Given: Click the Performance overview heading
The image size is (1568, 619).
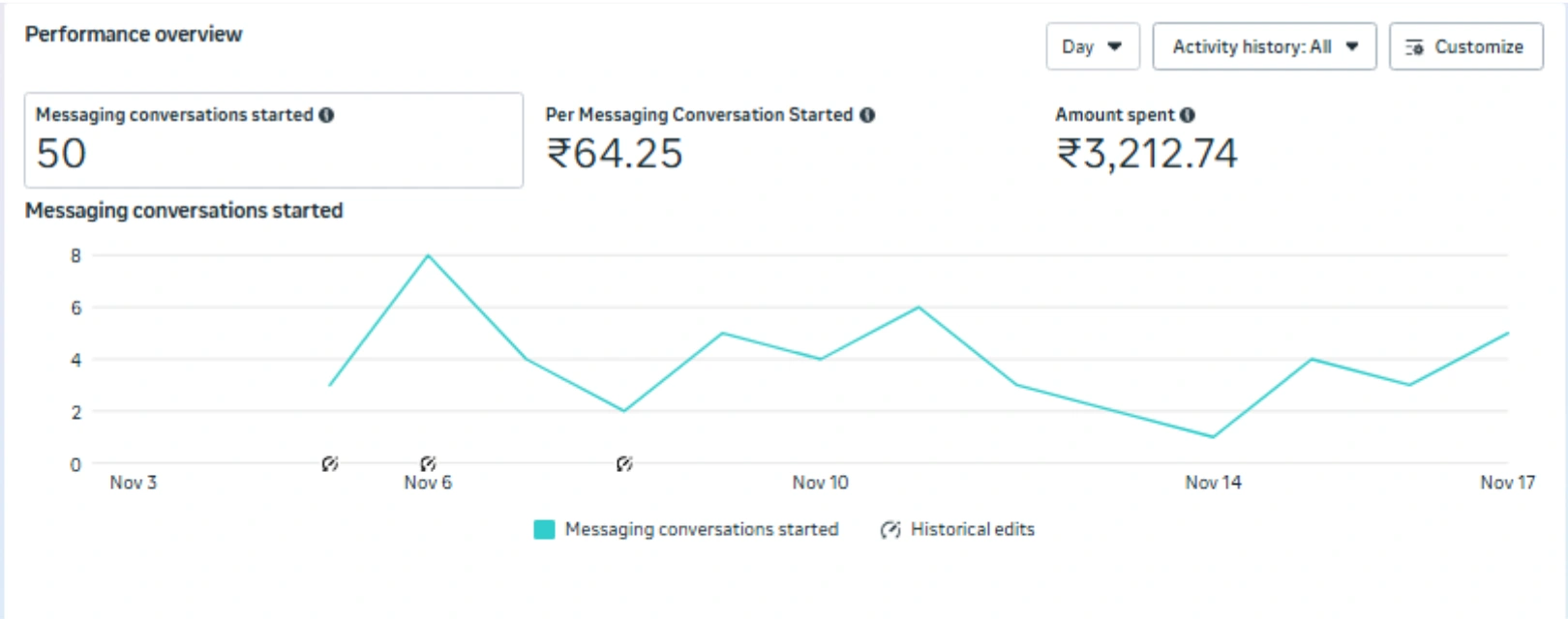Looking at the screenshot, I should pyautogui.click(x=134, y=34).
